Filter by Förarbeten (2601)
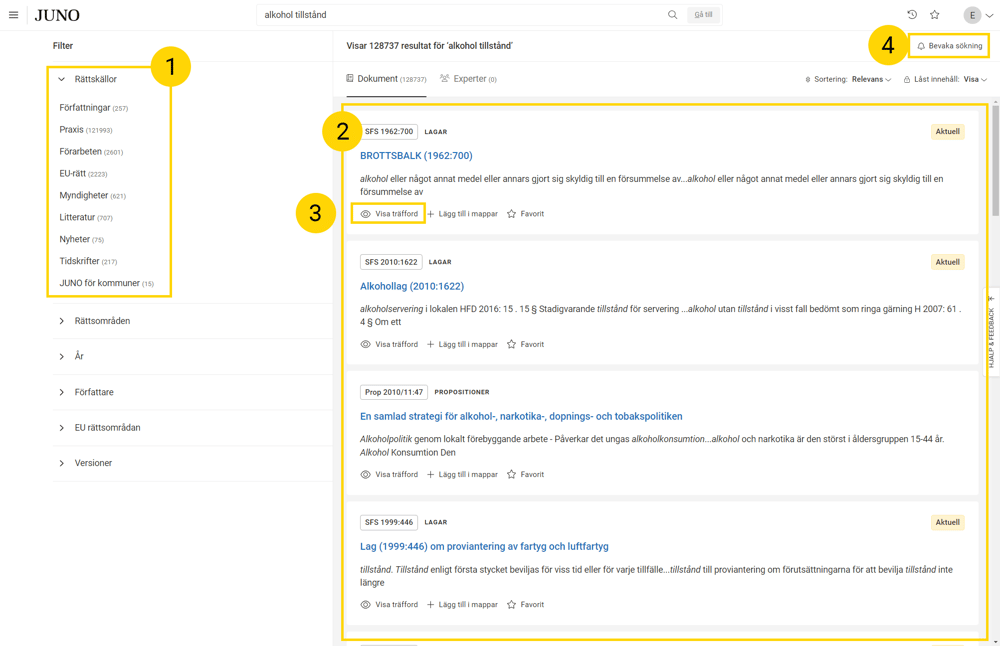Image resolution: width=1000 pixels, height=646 pixels. click(91, 152)
